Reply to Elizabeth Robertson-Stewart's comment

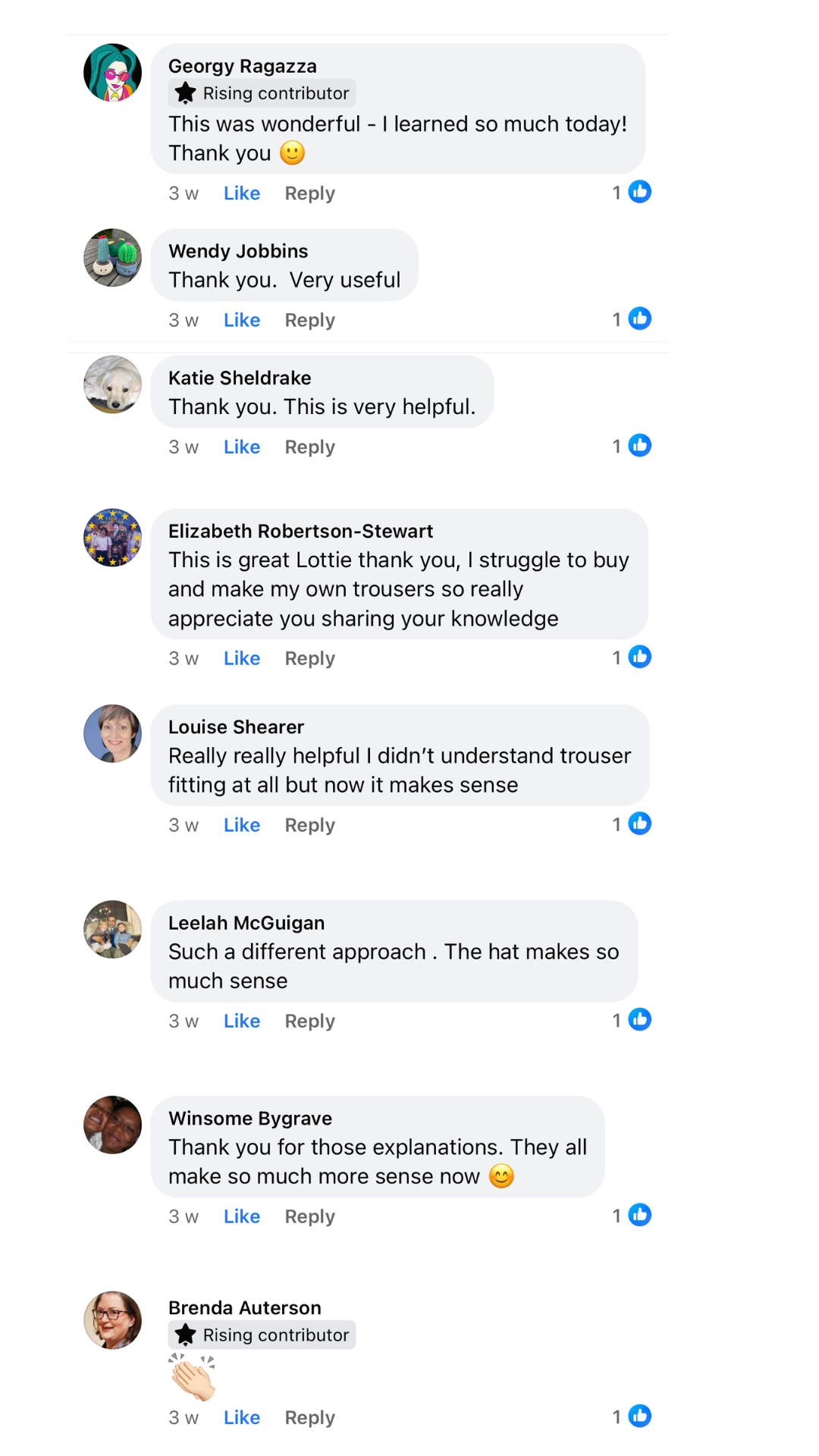309,658
